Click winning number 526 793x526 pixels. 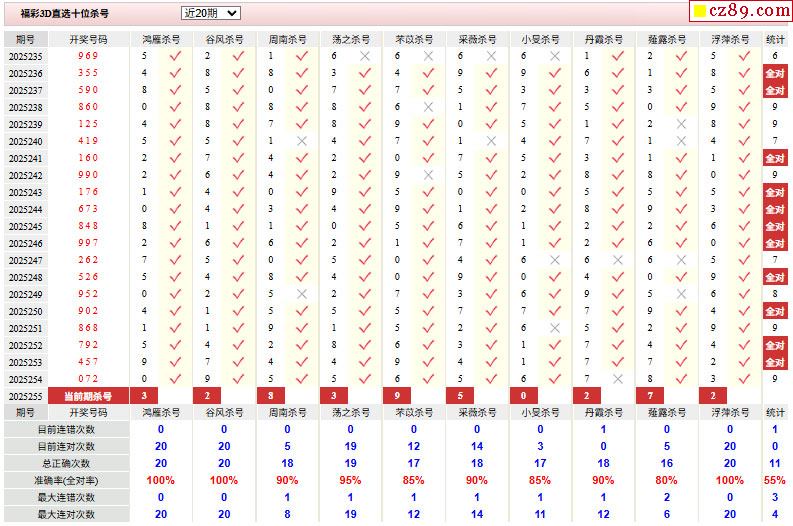[x=88, y=277]
